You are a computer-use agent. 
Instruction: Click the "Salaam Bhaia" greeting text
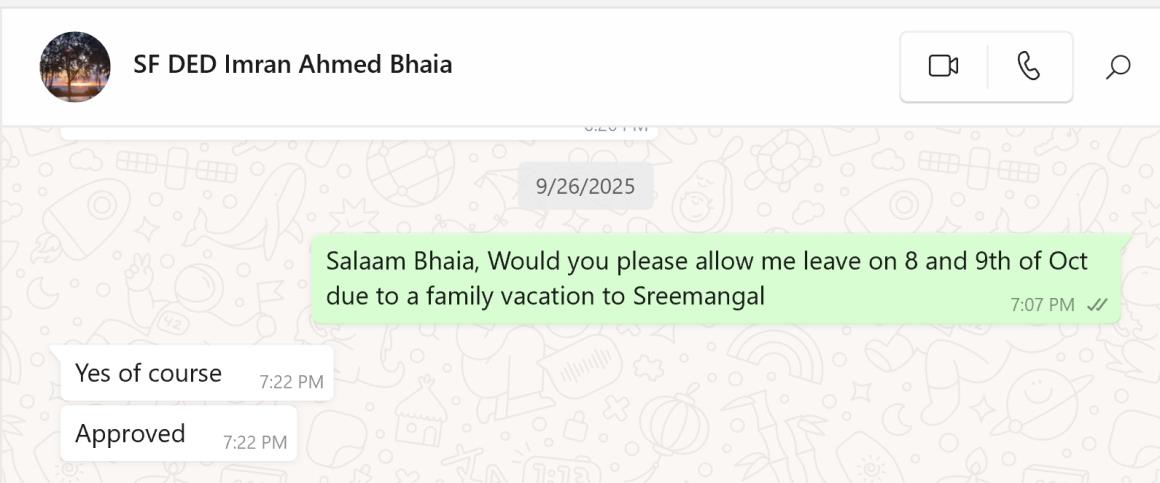[x=400, y=262]
